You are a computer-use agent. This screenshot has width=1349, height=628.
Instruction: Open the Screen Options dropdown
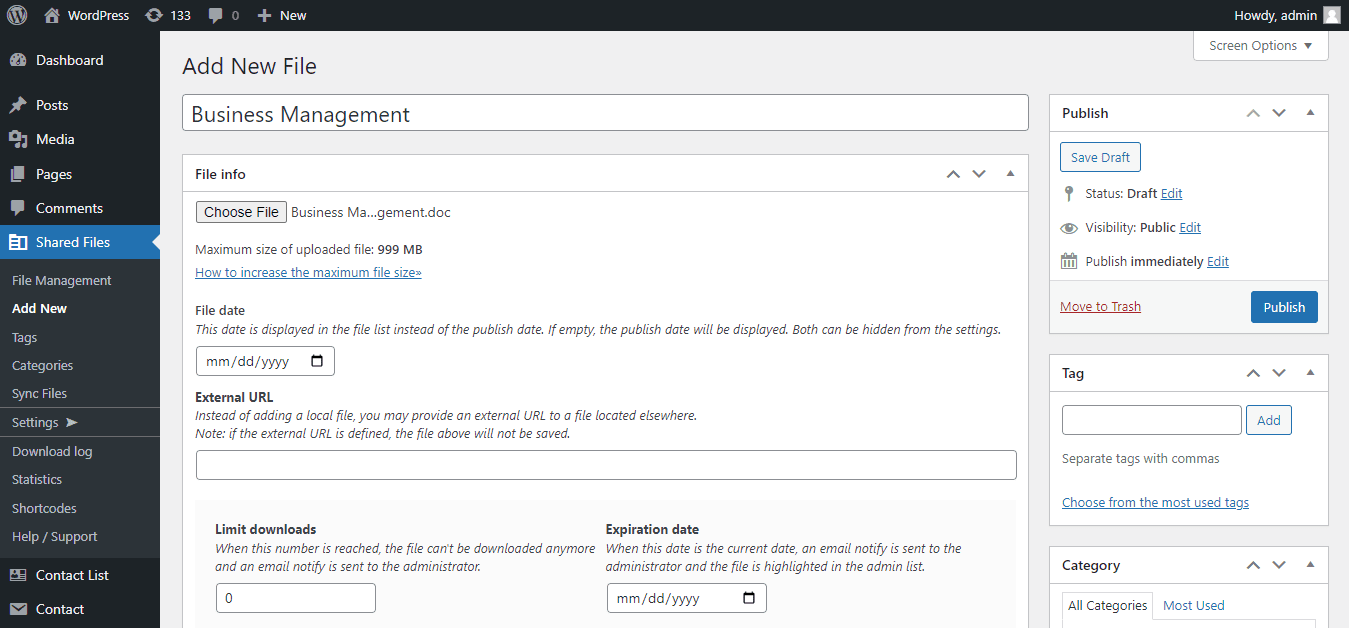(x=1260, y=45)
